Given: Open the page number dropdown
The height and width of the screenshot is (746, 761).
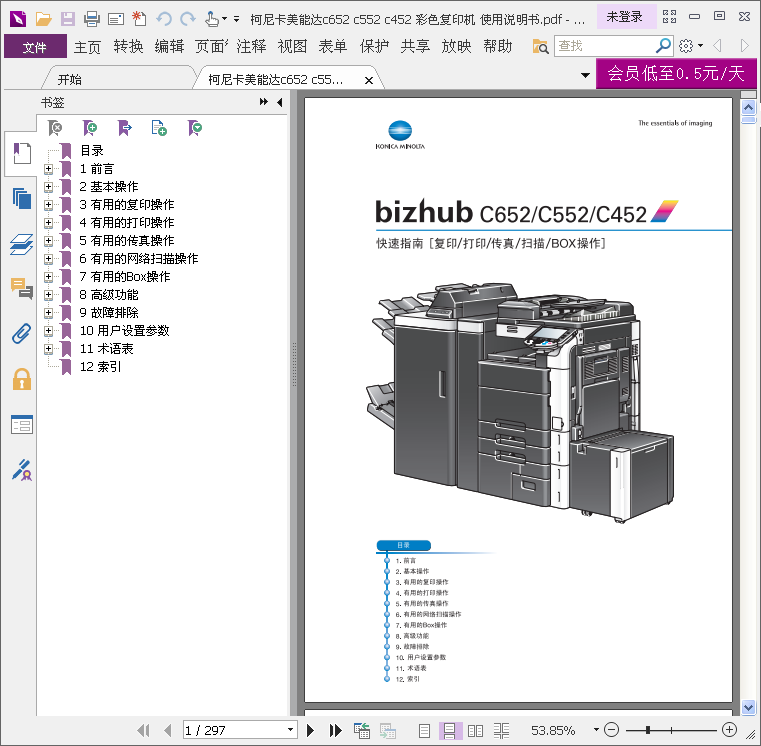Looking at the screenshot, I should (290, 729).
